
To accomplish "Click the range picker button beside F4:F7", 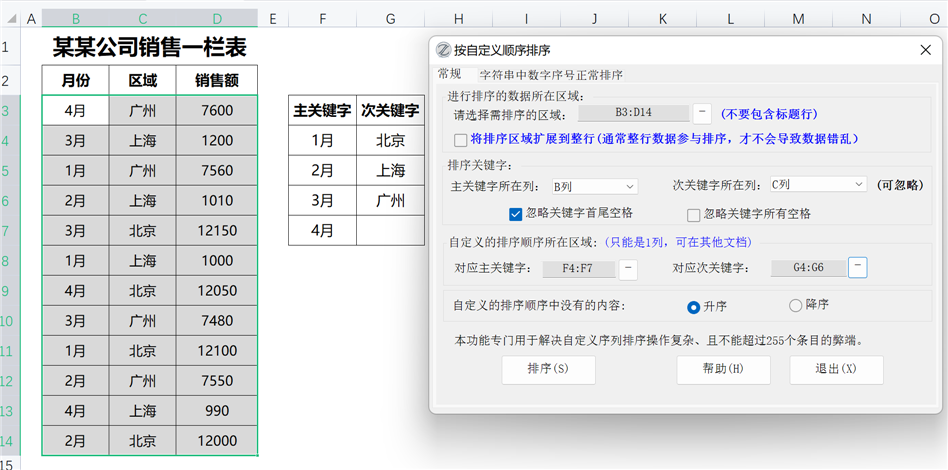I will point(628,268).
